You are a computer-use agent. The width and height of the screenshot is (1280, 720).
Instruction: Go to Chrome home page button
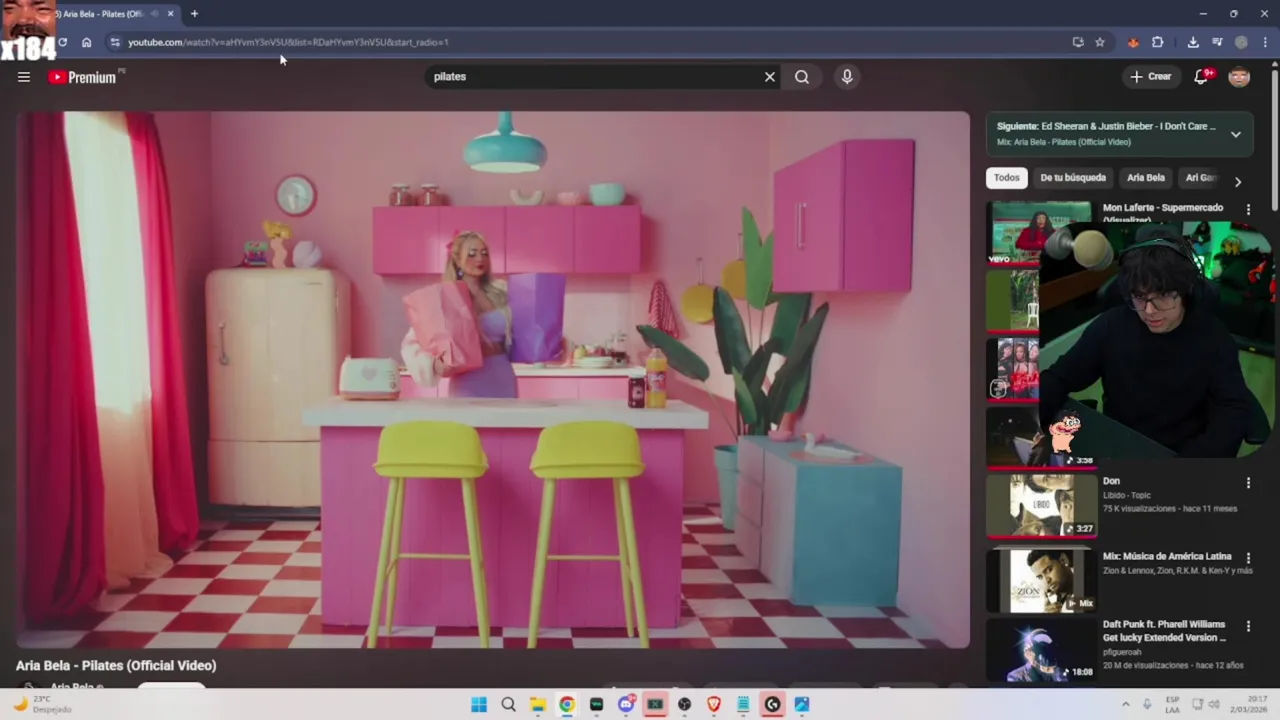(87, 42)
